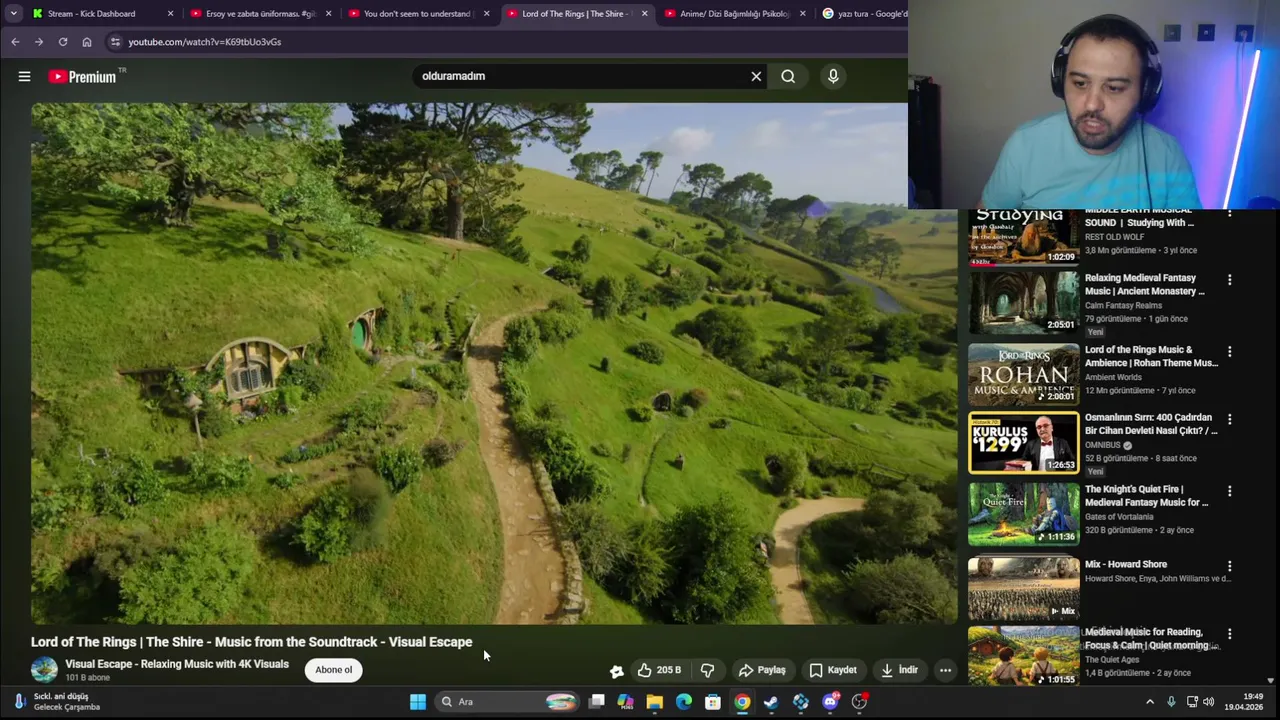
Task: Open Discord from the taskbar
Action: click(x=830, y=702)
